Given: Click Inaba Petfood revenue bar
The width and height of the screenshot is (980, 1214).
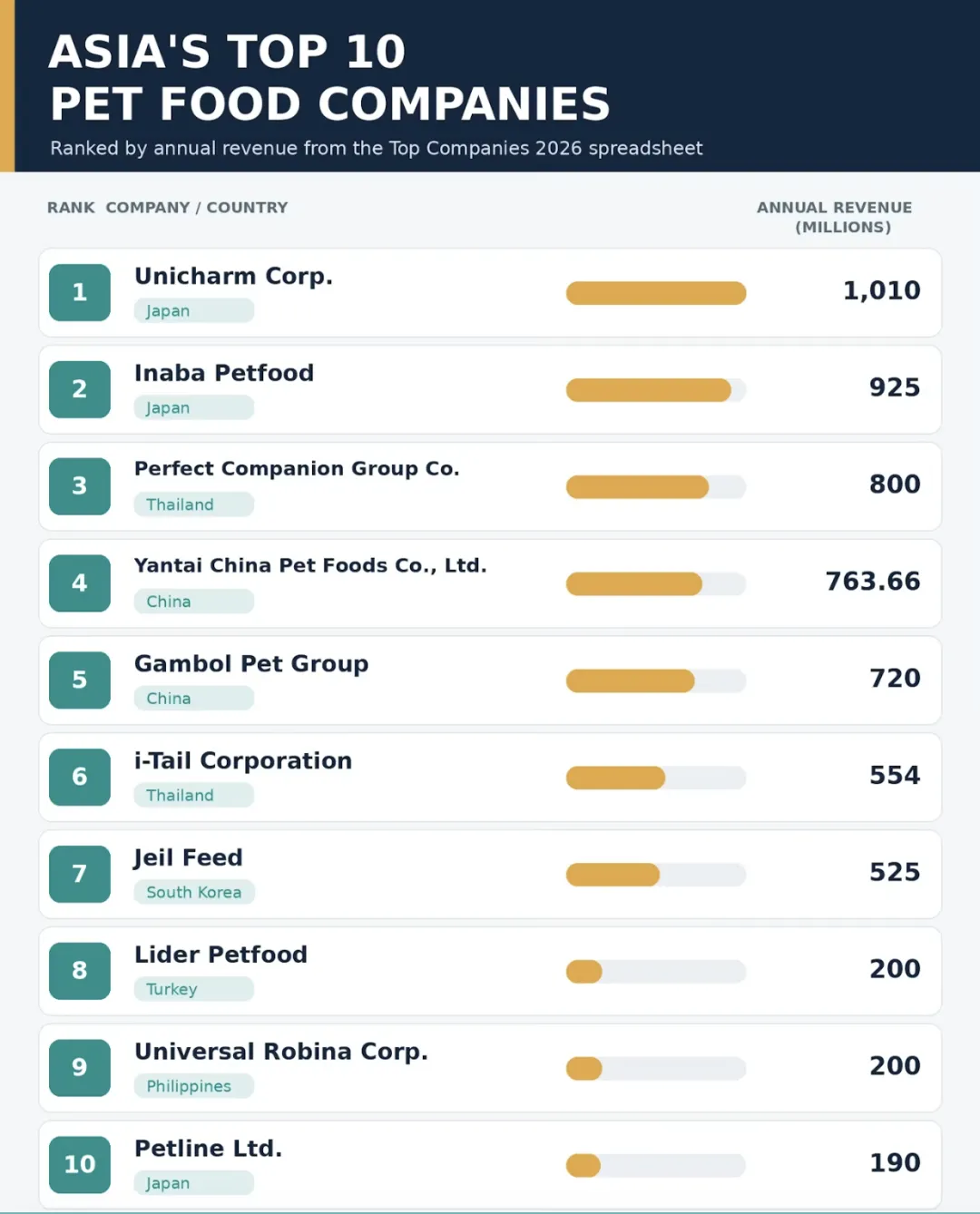Looking at the screenshot, I should (656, 390).
